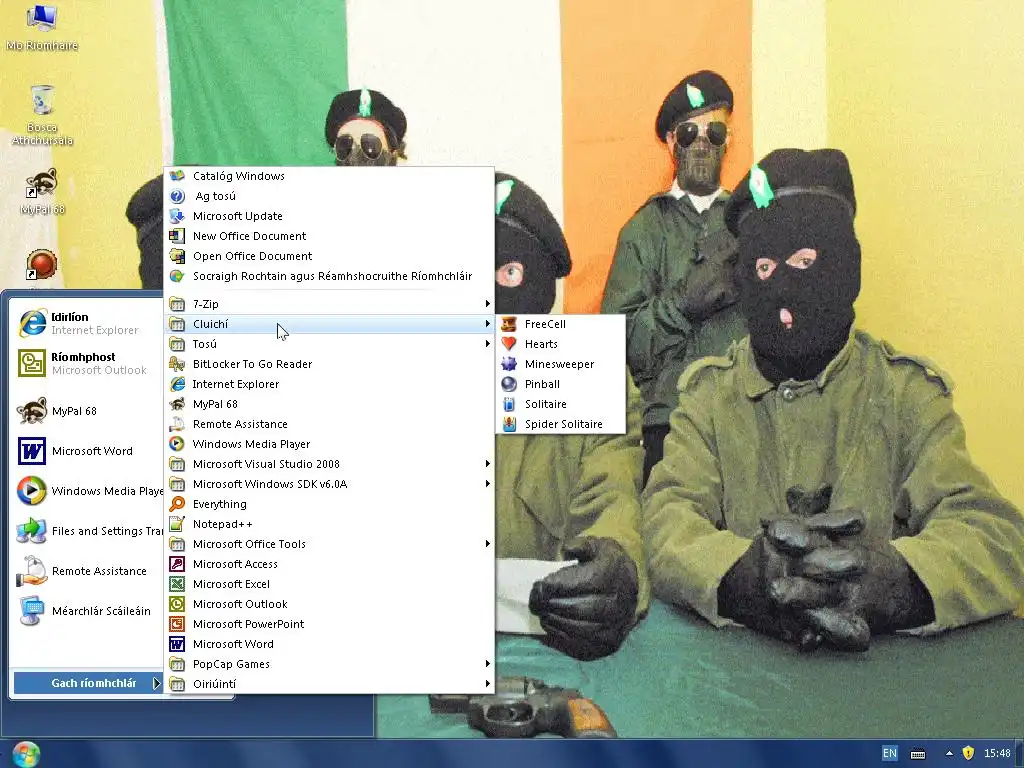The width and height of the screenshot is (1024, 768).
Task: Launch Microsoft Excel
Action: pyautogui.click(x=329, y=584)
